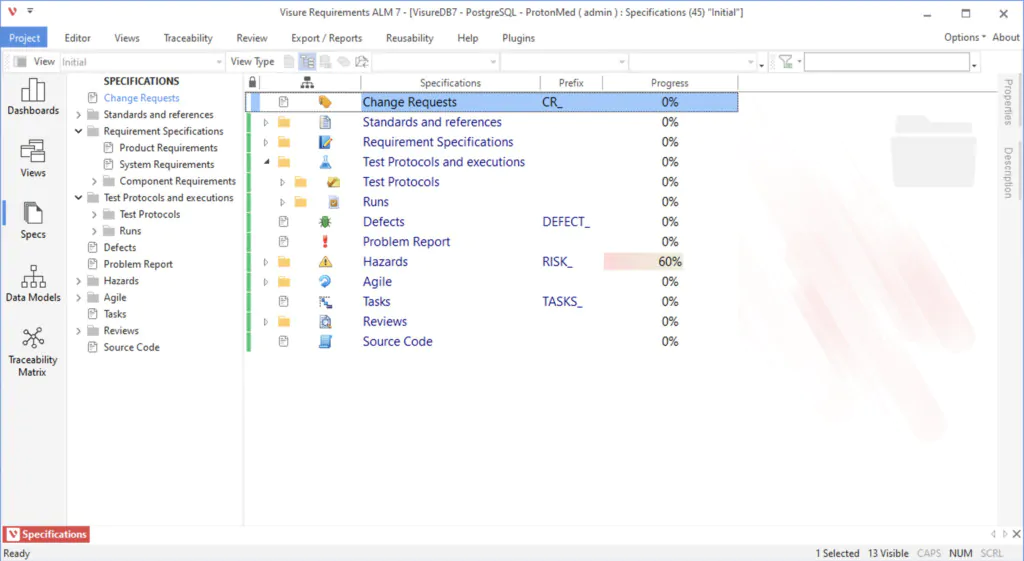Expand the Hazards row in grid

(266, 262)
